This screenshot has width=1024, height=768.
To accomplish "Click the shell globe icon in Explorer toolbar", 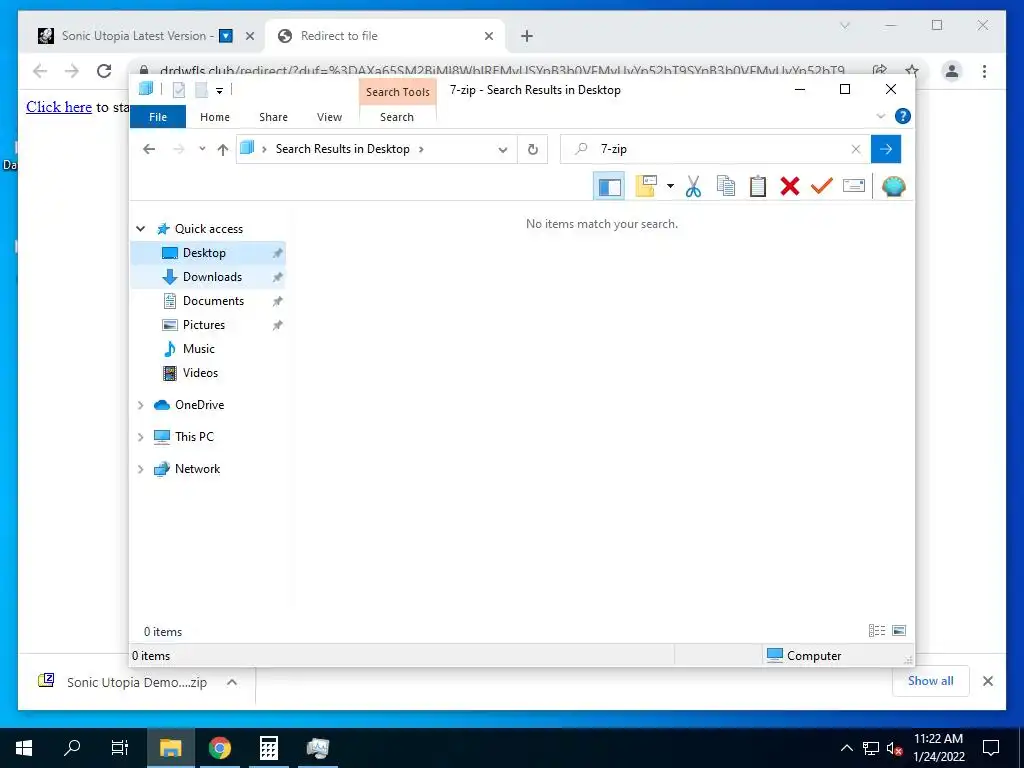I will [x=893, y=187].
